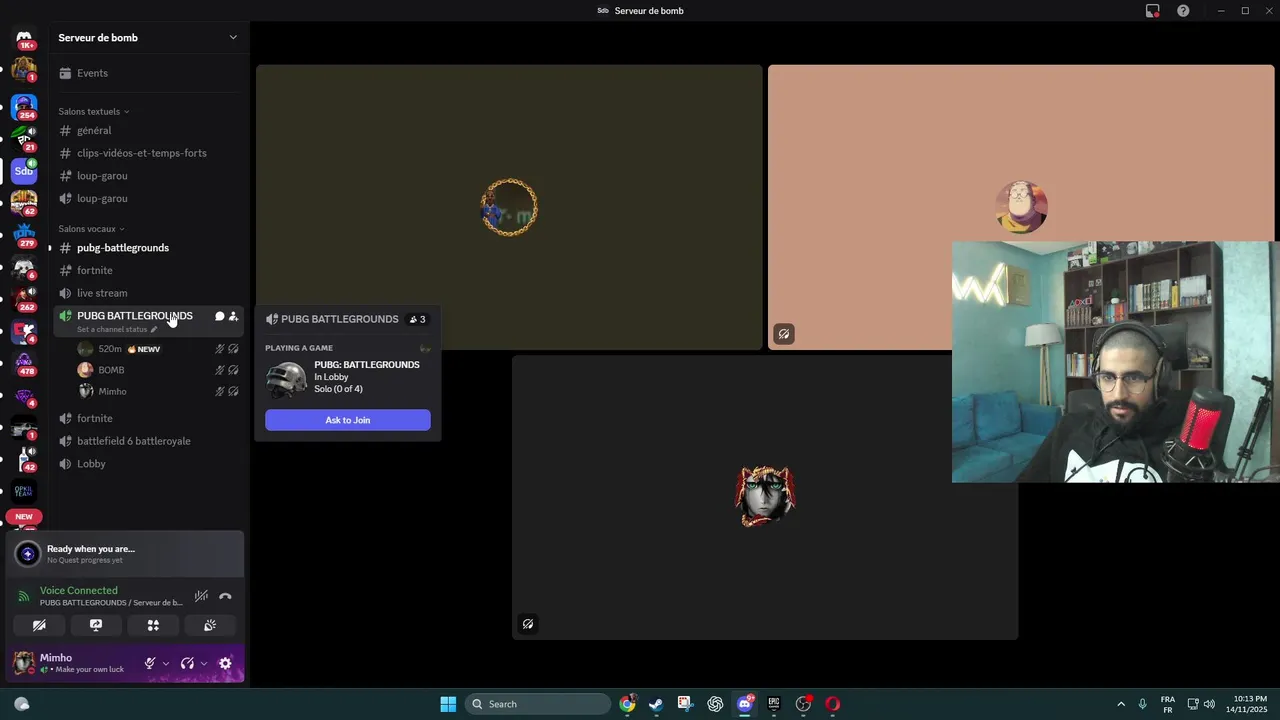
Task: Focus the top-left participant video tile
Action: pos(509,207)
